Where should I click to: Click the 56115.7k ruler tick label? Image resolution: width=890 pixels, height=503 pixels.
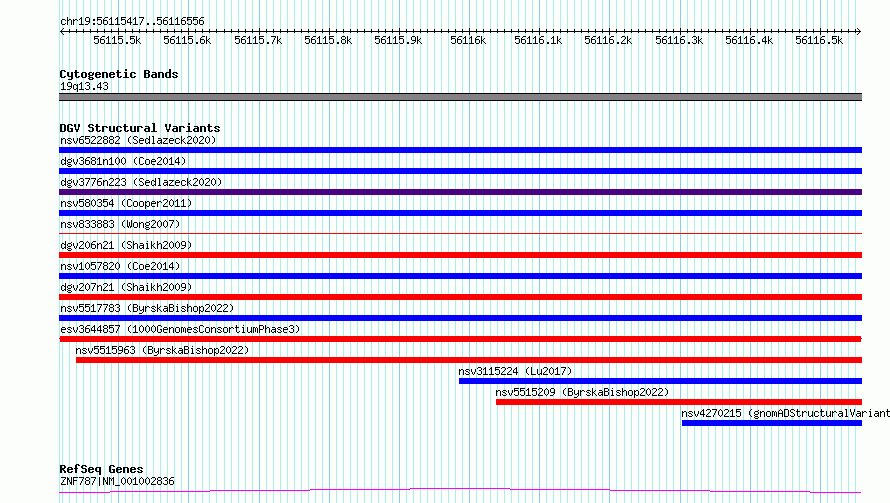[x=258, y=40]
